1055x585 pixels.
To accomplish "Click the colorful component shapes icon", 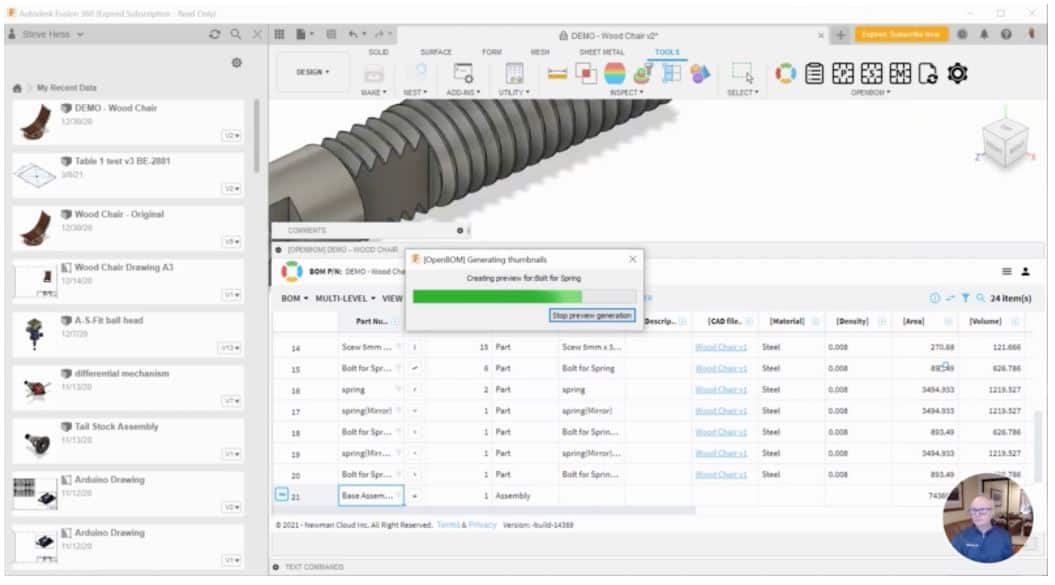I will coord(700,73).
